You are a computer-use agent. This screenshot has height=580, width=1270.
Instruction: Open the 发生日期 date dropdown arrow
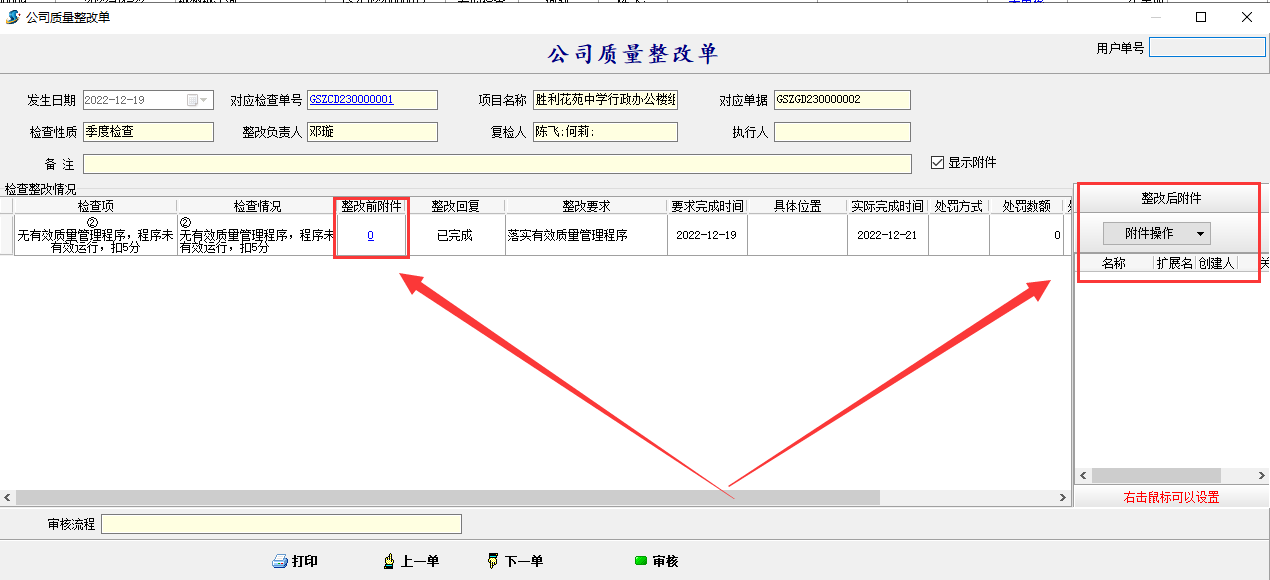tap(205, 100)
